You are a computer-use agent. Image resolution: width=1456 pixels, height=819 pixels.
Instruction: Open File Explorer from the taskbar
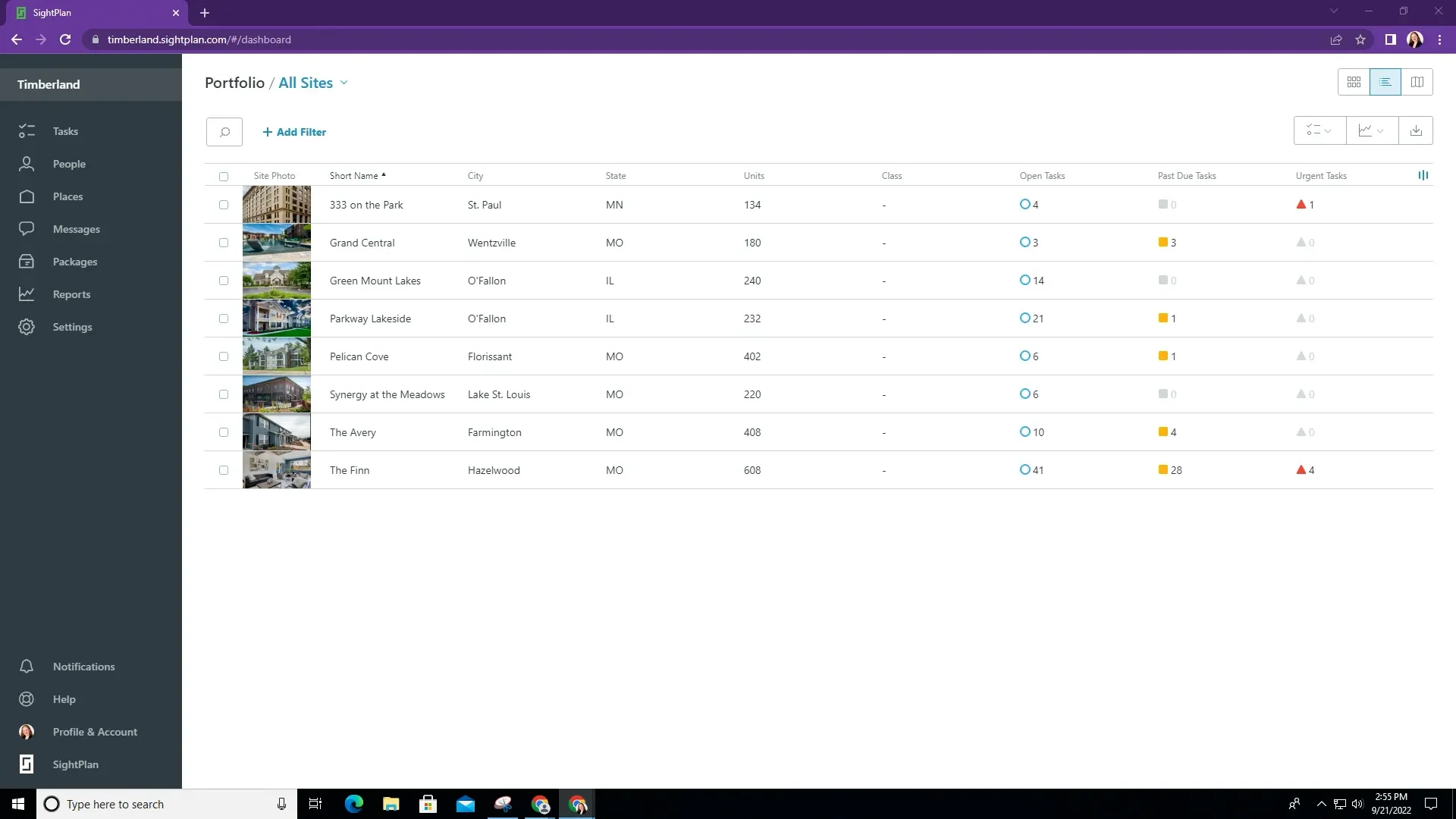391,804
